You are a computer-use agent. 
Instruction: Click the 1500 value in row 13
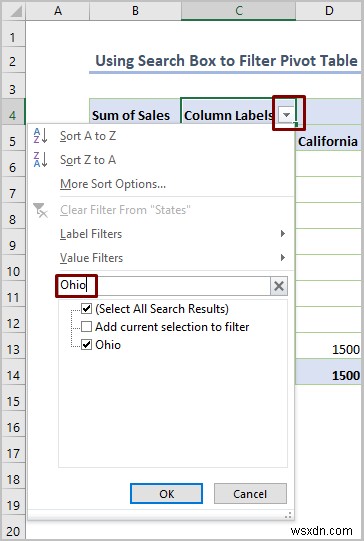pos(346,350)
